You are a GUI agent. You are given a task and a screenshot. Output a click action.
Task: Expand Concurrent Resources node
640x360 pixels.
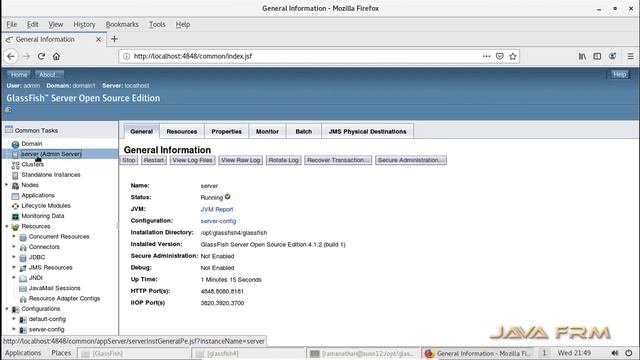pyautogui.click(x=14, y=236)
